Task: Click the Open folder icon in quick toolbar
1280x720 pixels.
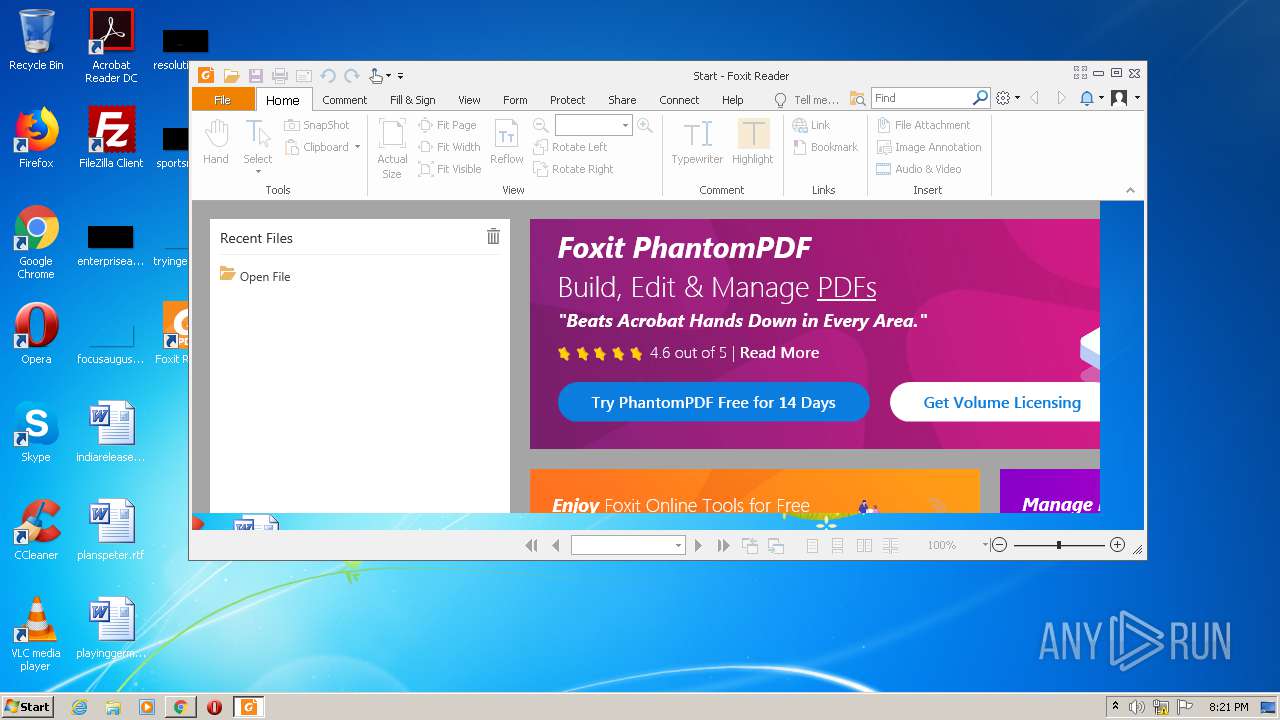Action: [231, 76]
